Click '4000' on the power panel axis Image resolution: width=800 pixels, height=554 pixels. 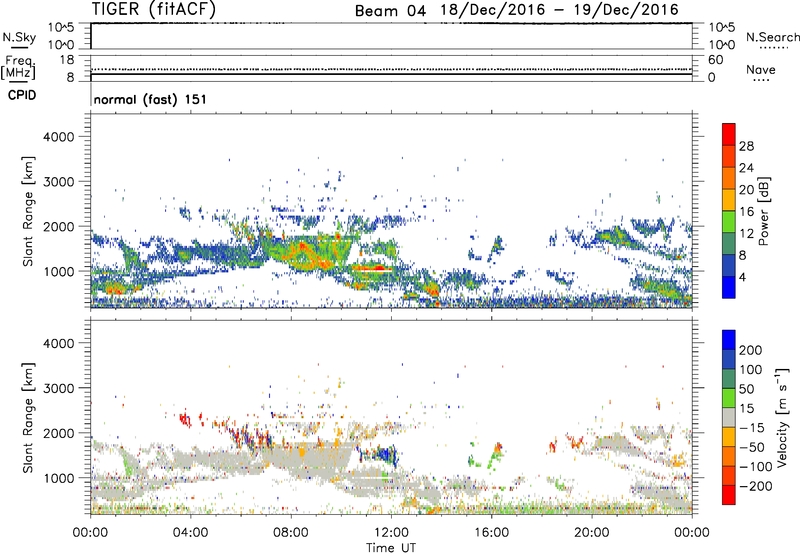[59, 137]
